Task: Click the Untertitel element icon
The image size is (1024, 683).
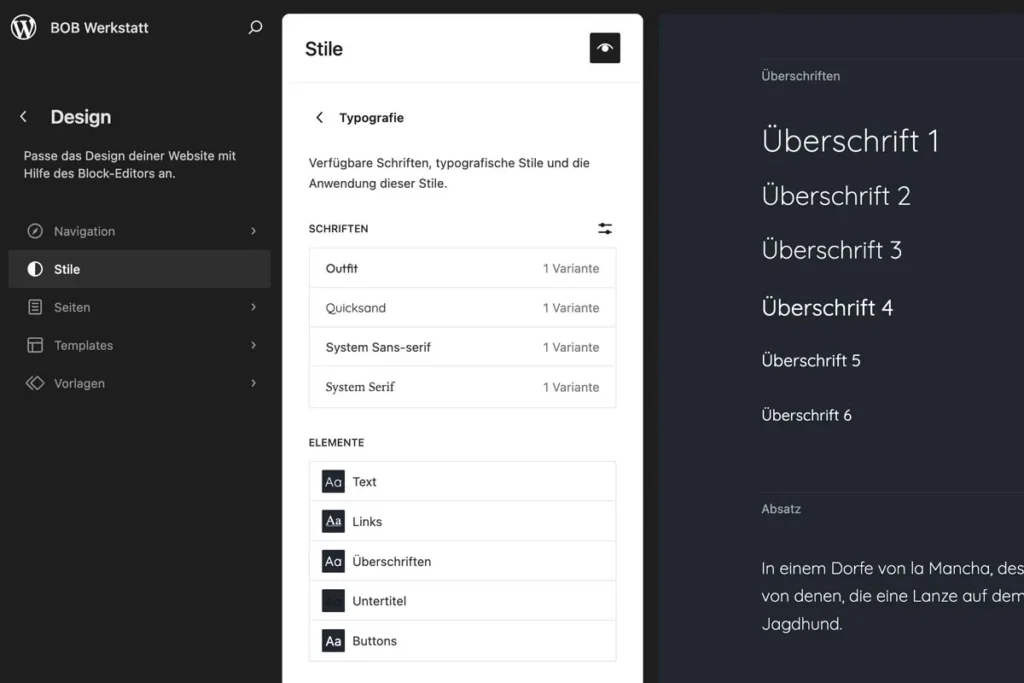Action: [333, 600]
